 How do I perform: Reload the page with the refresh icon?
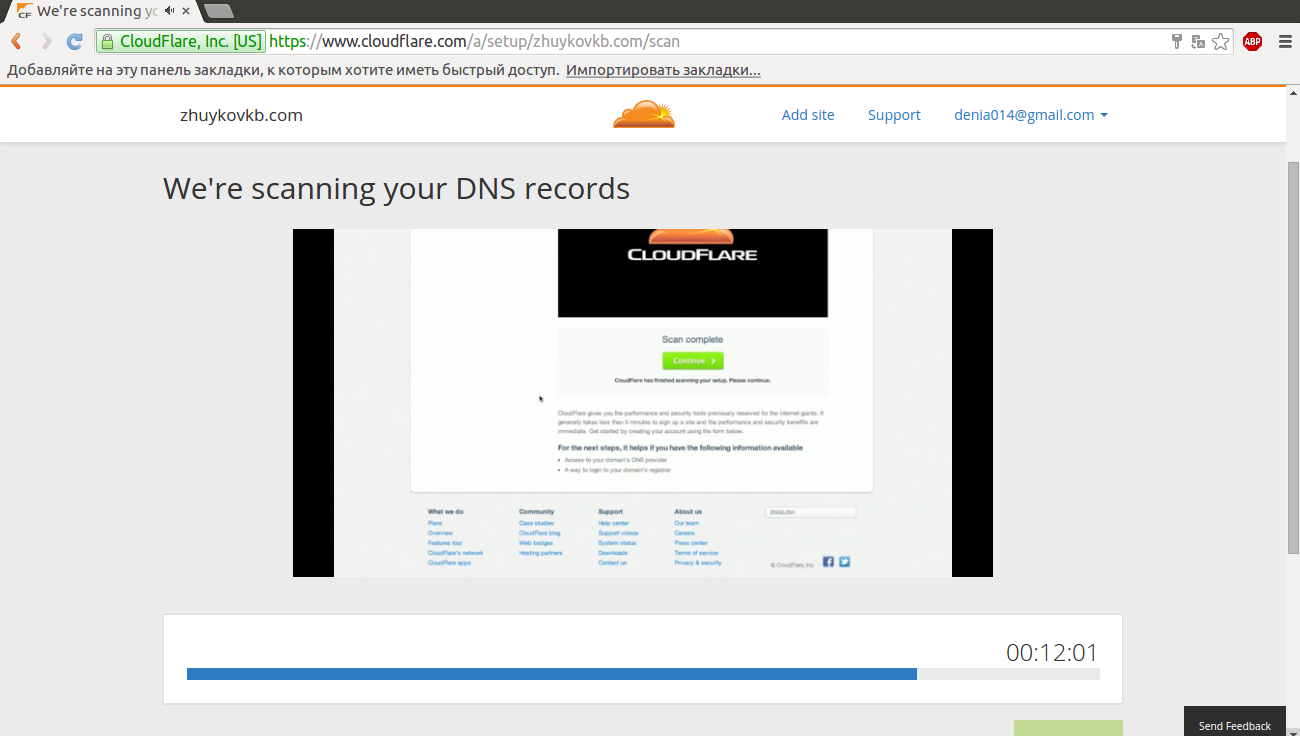click(x=74, y=42)
